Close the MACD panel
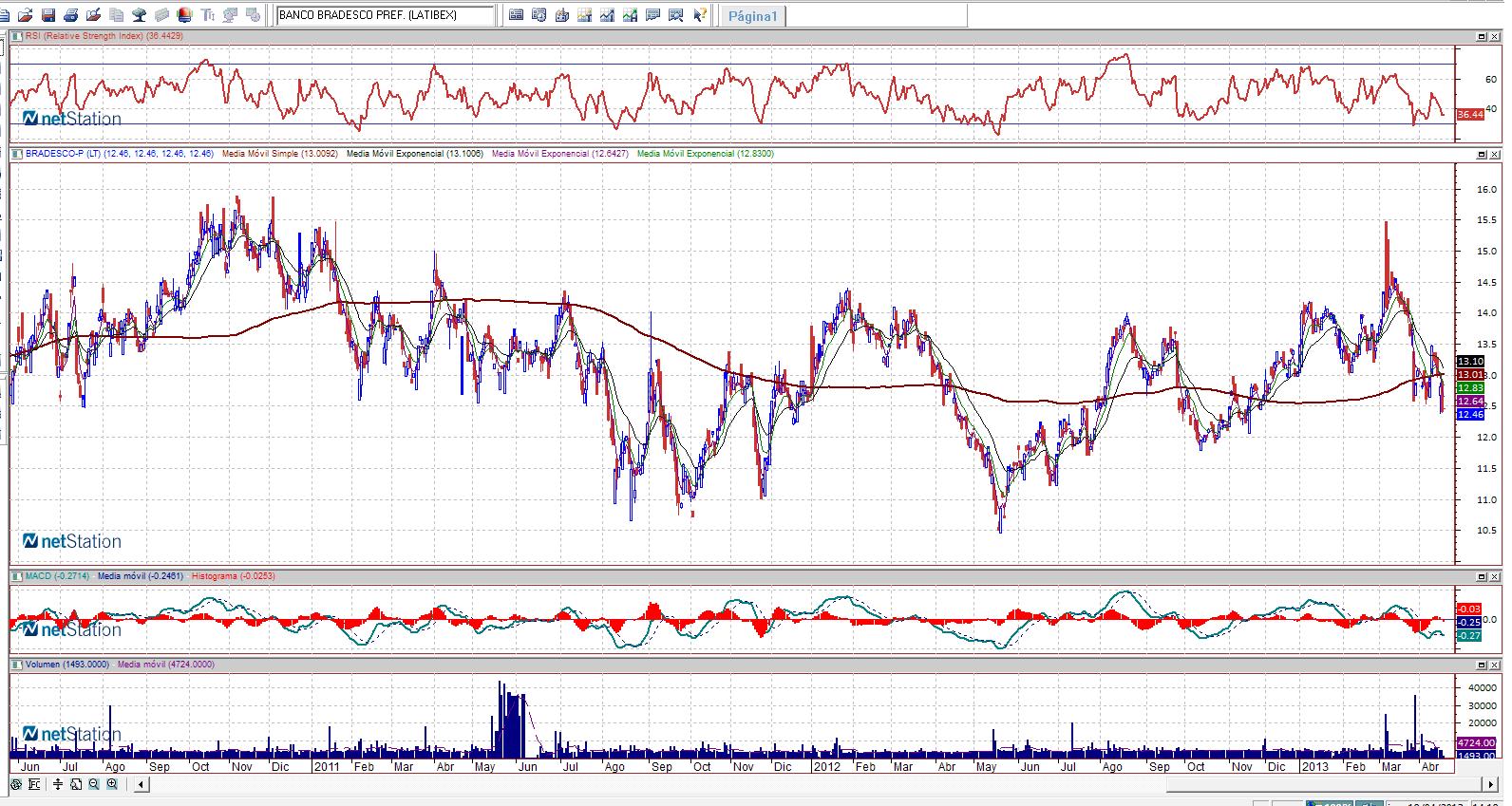This screenshot has height=806, width=1512. tap(1496, 576)
